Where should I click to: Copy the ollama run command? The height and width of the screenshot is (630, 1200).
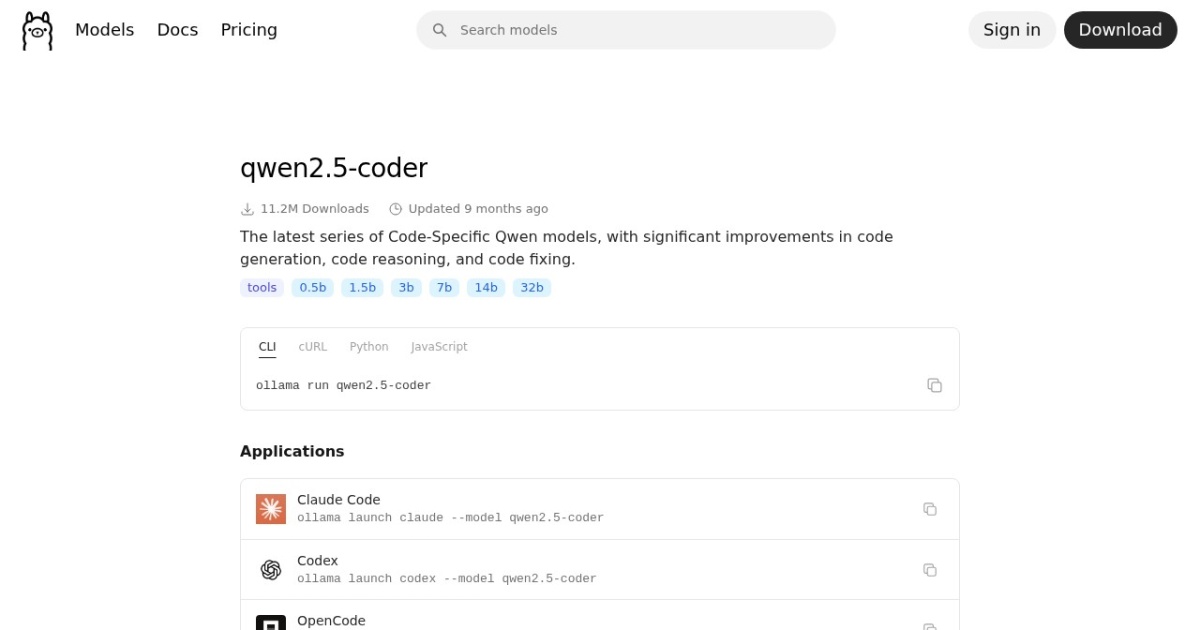click(935, 384)
